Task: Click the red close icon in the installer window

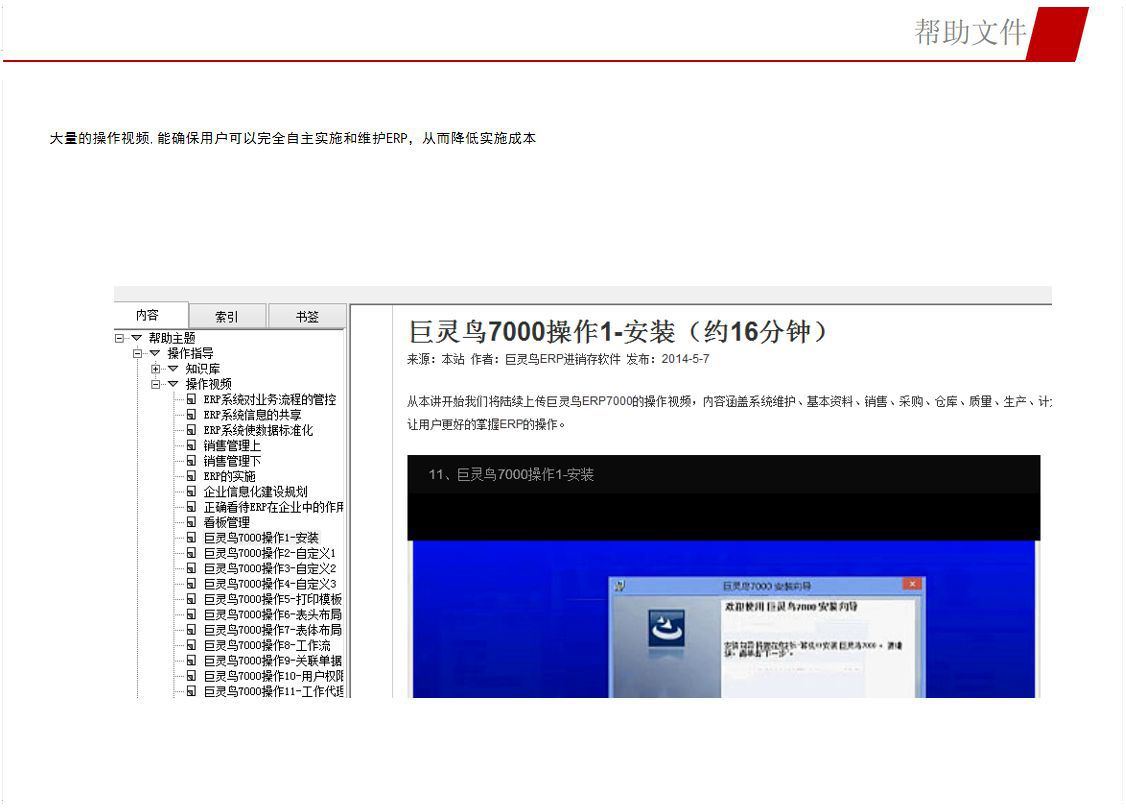Action: click(x=911, y=585)
